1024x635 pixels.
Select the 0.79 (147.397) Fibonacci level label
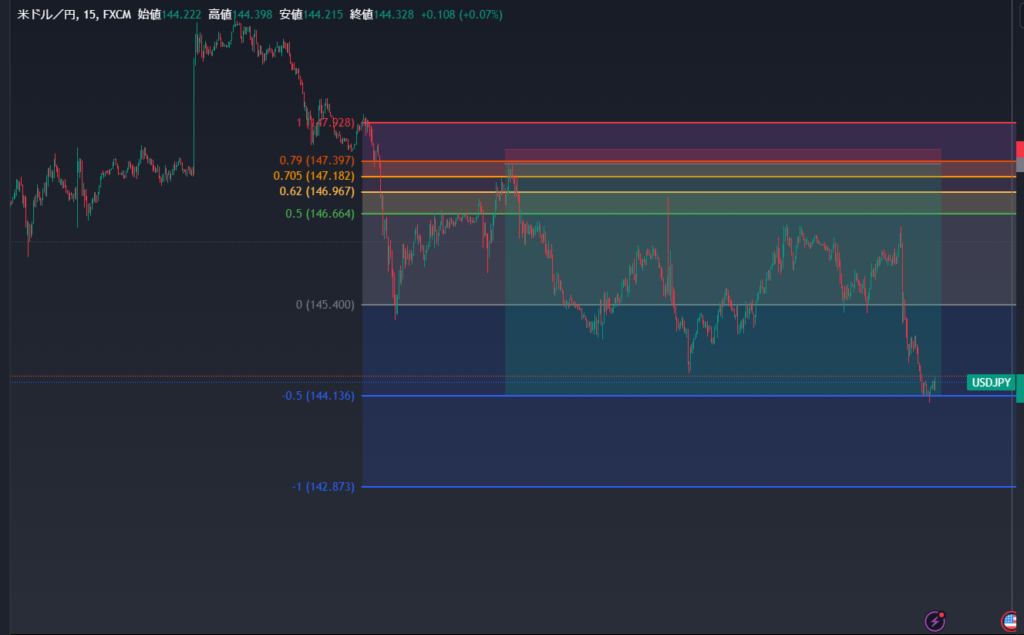pyautogui.click(x=317, y=161)
